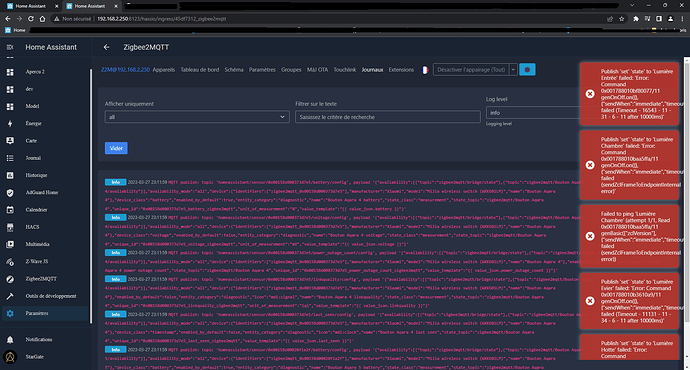Click the Vider button

point(116,148)
